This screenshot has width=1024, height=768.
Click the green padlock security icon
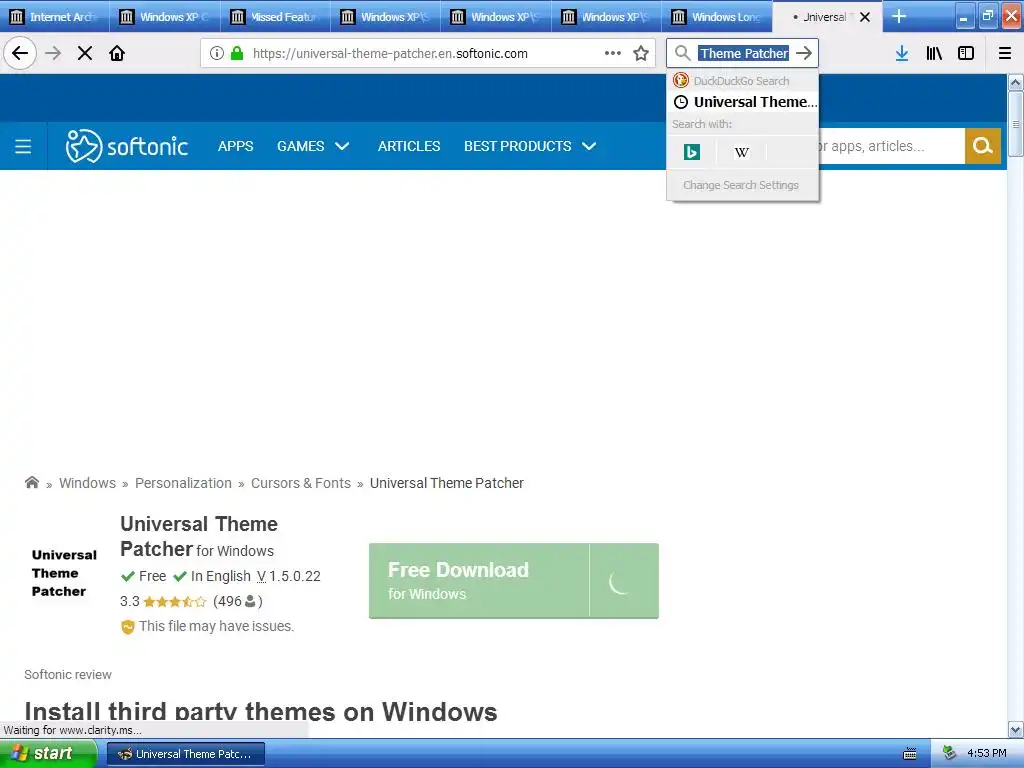click(237, 54)
